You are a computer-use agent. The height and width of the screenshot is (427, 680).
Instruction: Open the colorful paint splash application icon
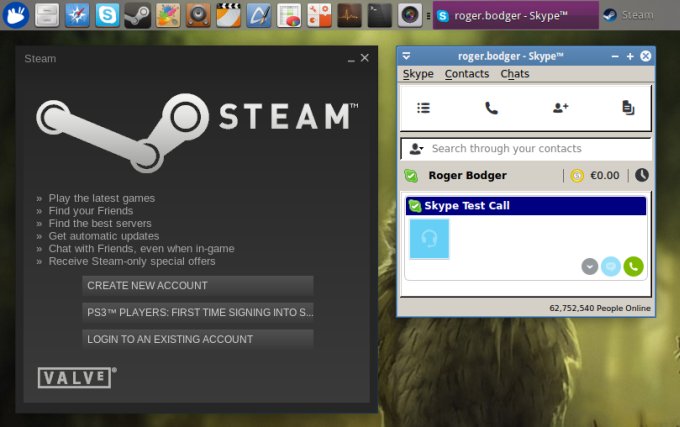(x=168, y=15)
